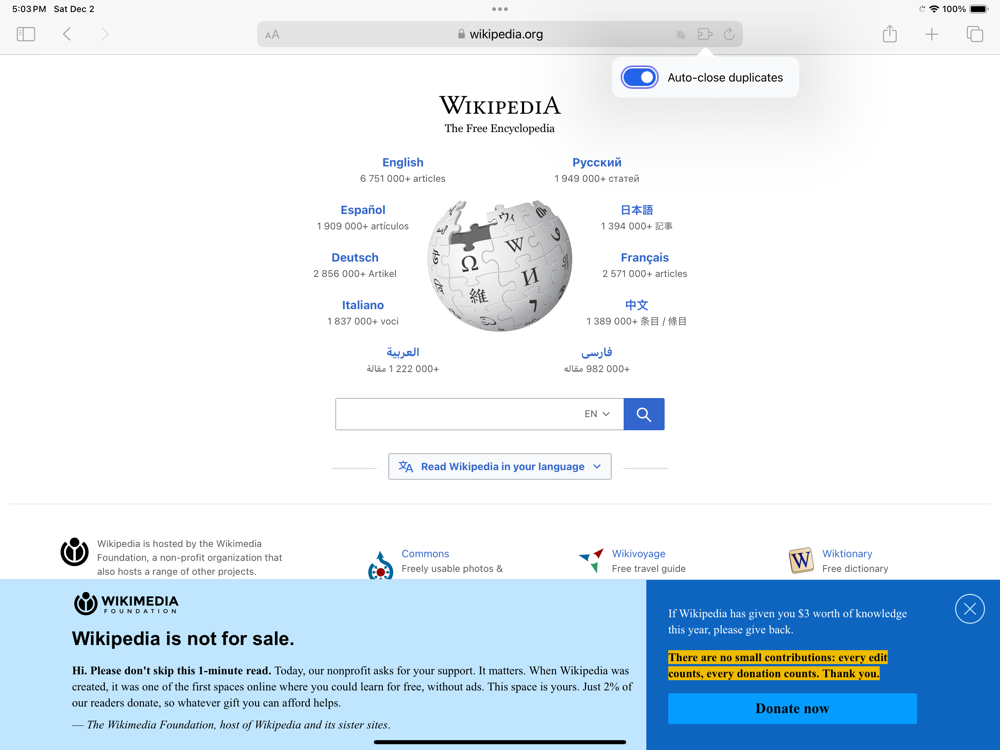Add a new tab
Screen dimensions: 1000x750
[x=932, y=34]
